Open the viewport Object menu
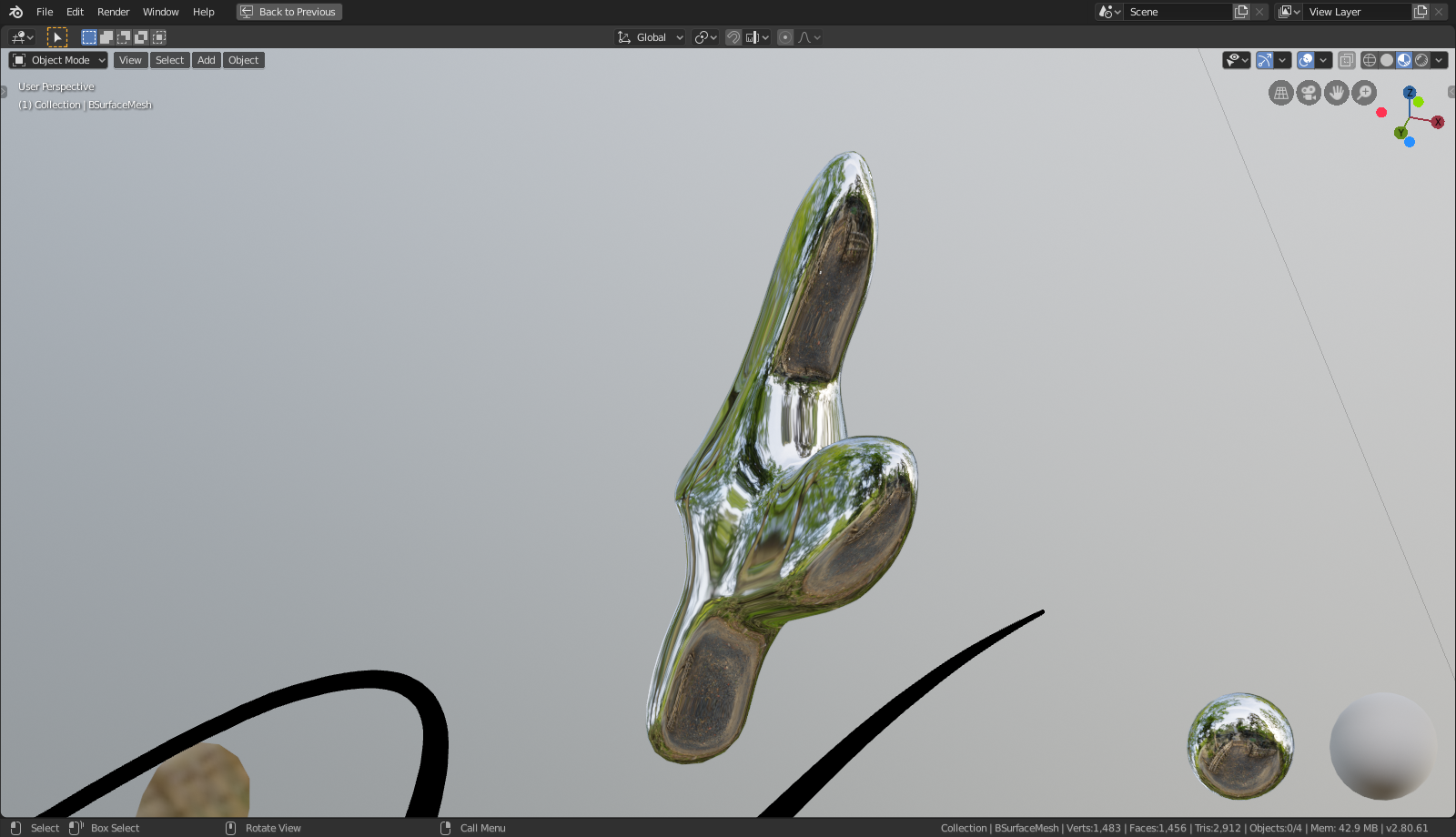This screenshot has width=1456, height=837. 243,60
